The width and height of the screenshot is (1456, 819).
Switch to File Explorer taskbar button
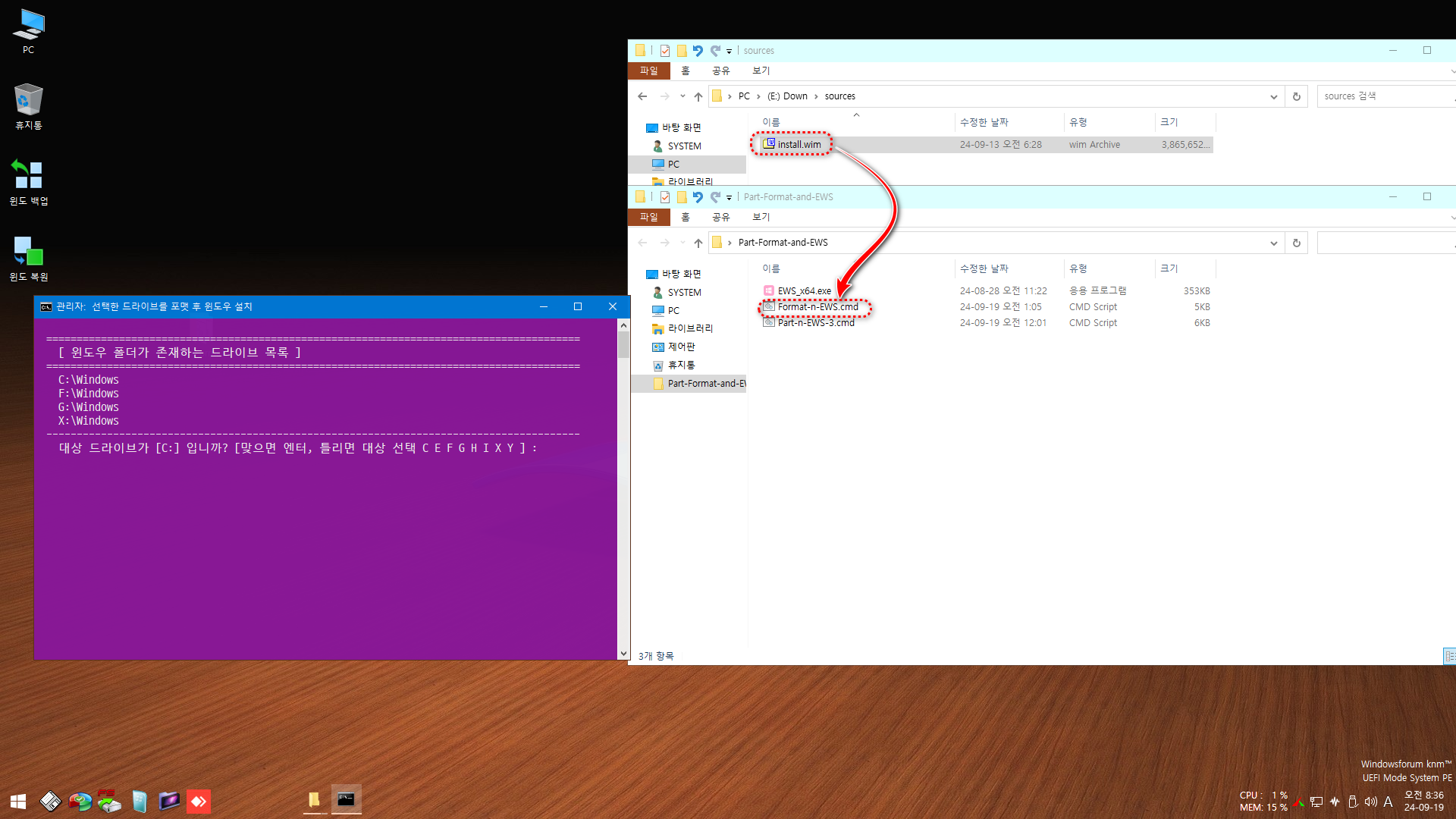[x=314, y=800]
